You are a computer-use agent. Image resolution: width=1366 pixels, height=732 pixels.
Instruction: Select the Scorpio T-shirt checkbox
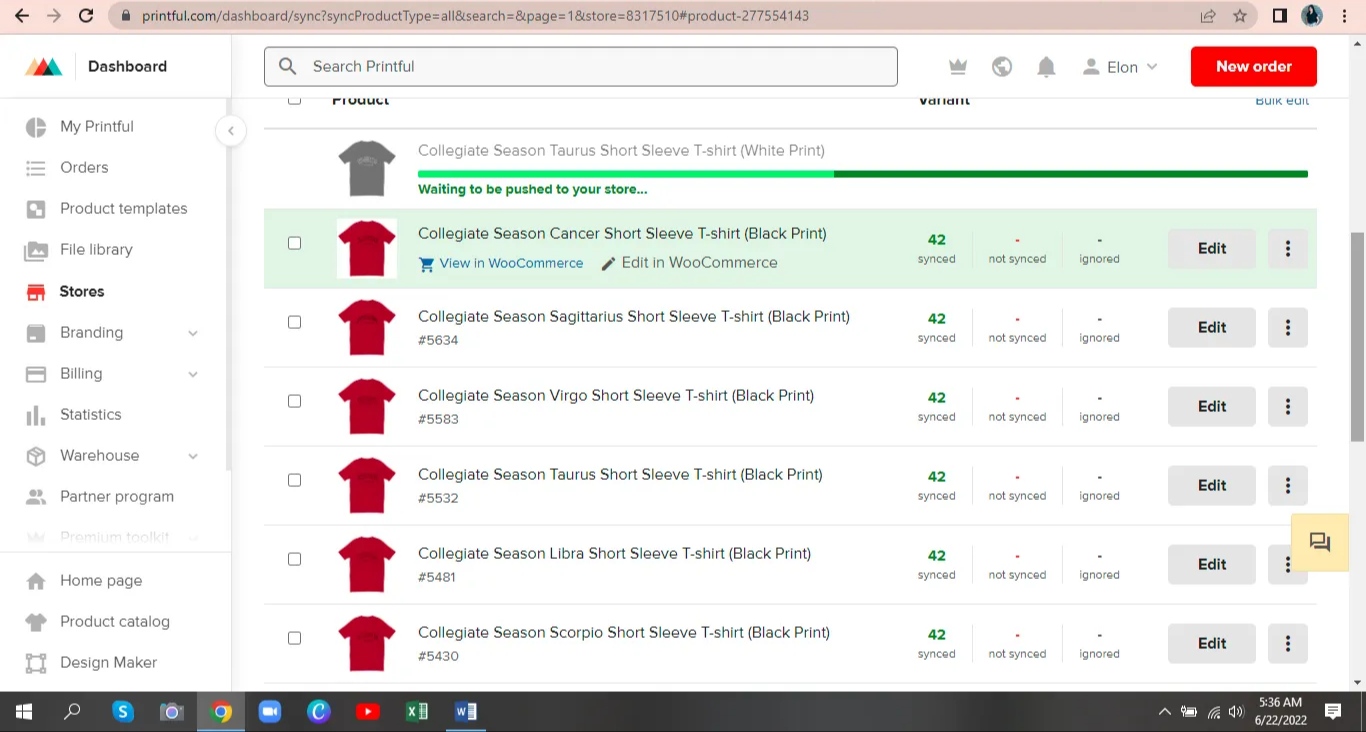click(x=294, y=638)
